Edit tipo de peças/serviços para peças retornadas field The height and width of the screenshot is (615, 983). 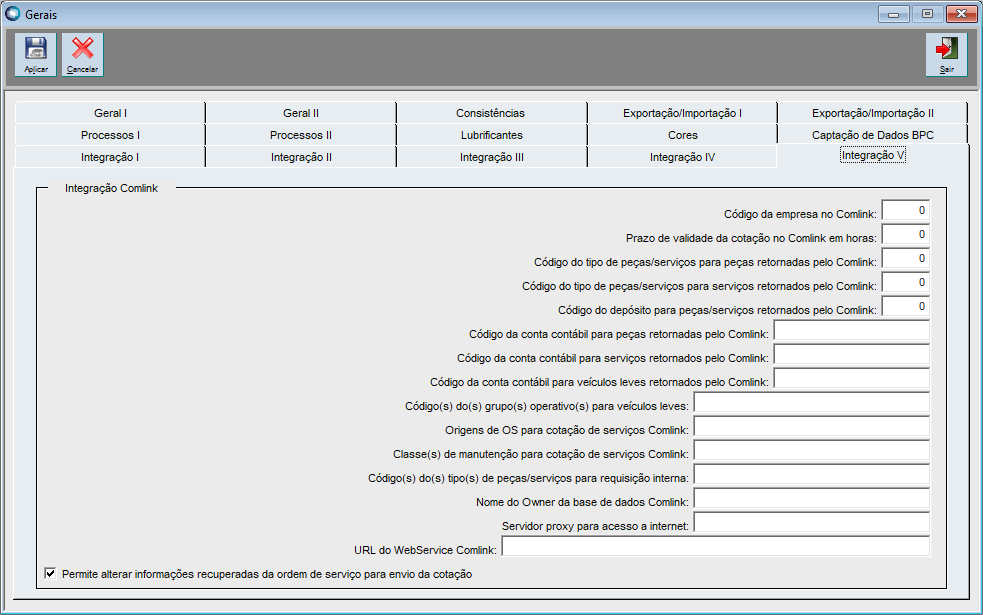[905, 258]
